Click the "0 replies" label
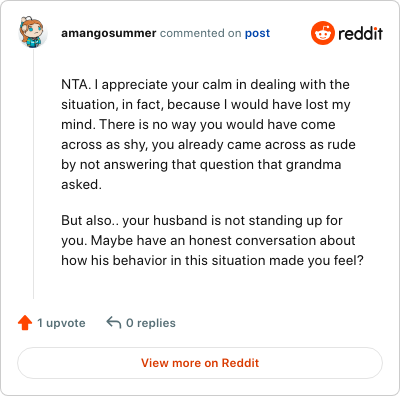The height and width of the screenshot is (396, 400). click(x=151, y=323)
